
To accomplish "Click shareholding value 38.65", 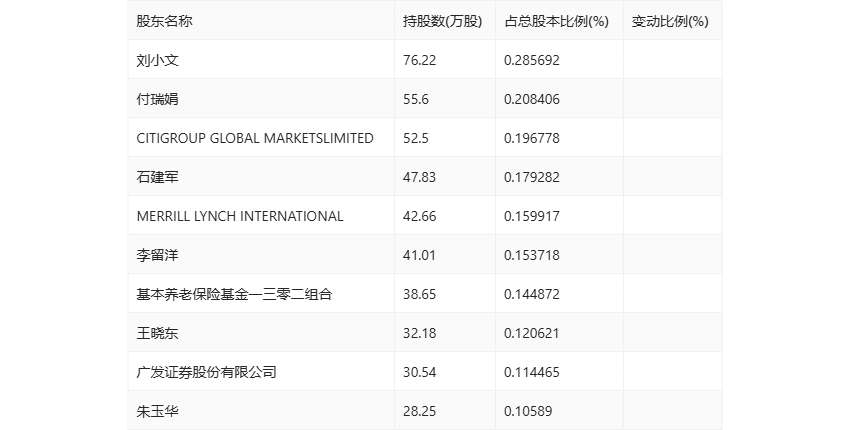I will tap(420, 294).
